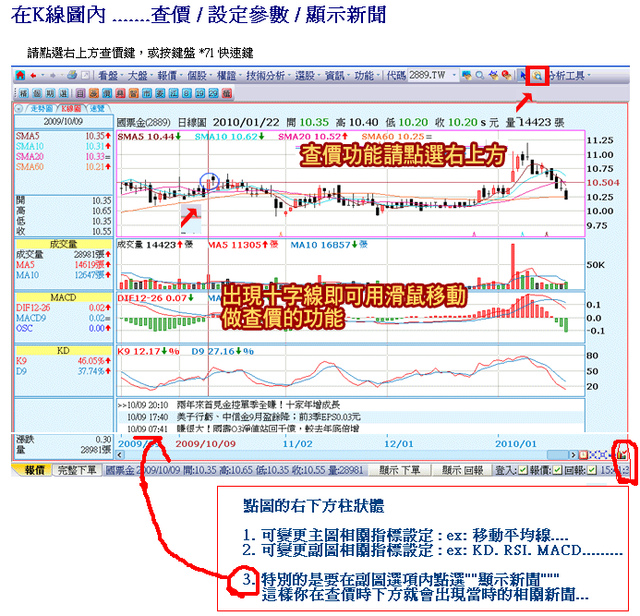Open the 個股 dropdown menu
The image size is (640, 616).
point(200,76)
